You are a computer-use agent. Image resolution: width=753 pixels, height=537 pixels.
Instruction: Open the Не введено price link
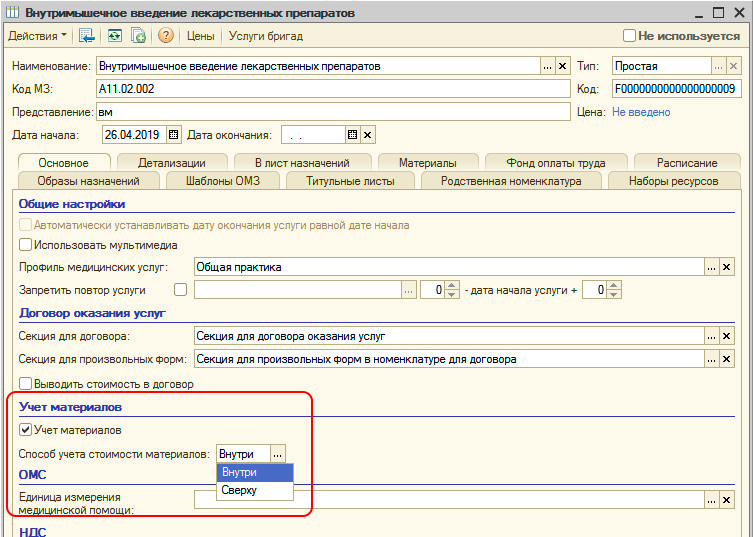(x=641, y=112)
